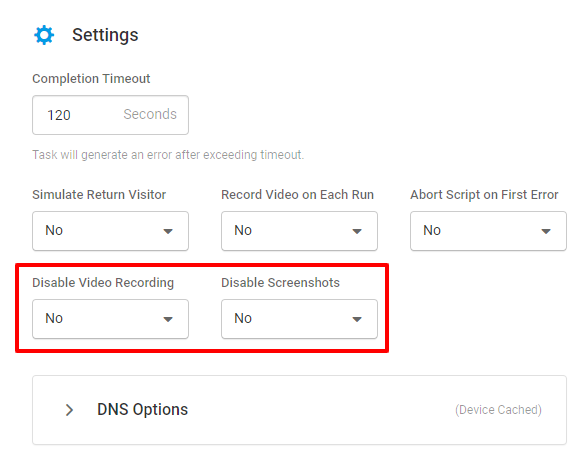The width and height of the screenshot is (584, 459).
Task: Click the Simulate Return Visitor label
Action: point(99,194)
